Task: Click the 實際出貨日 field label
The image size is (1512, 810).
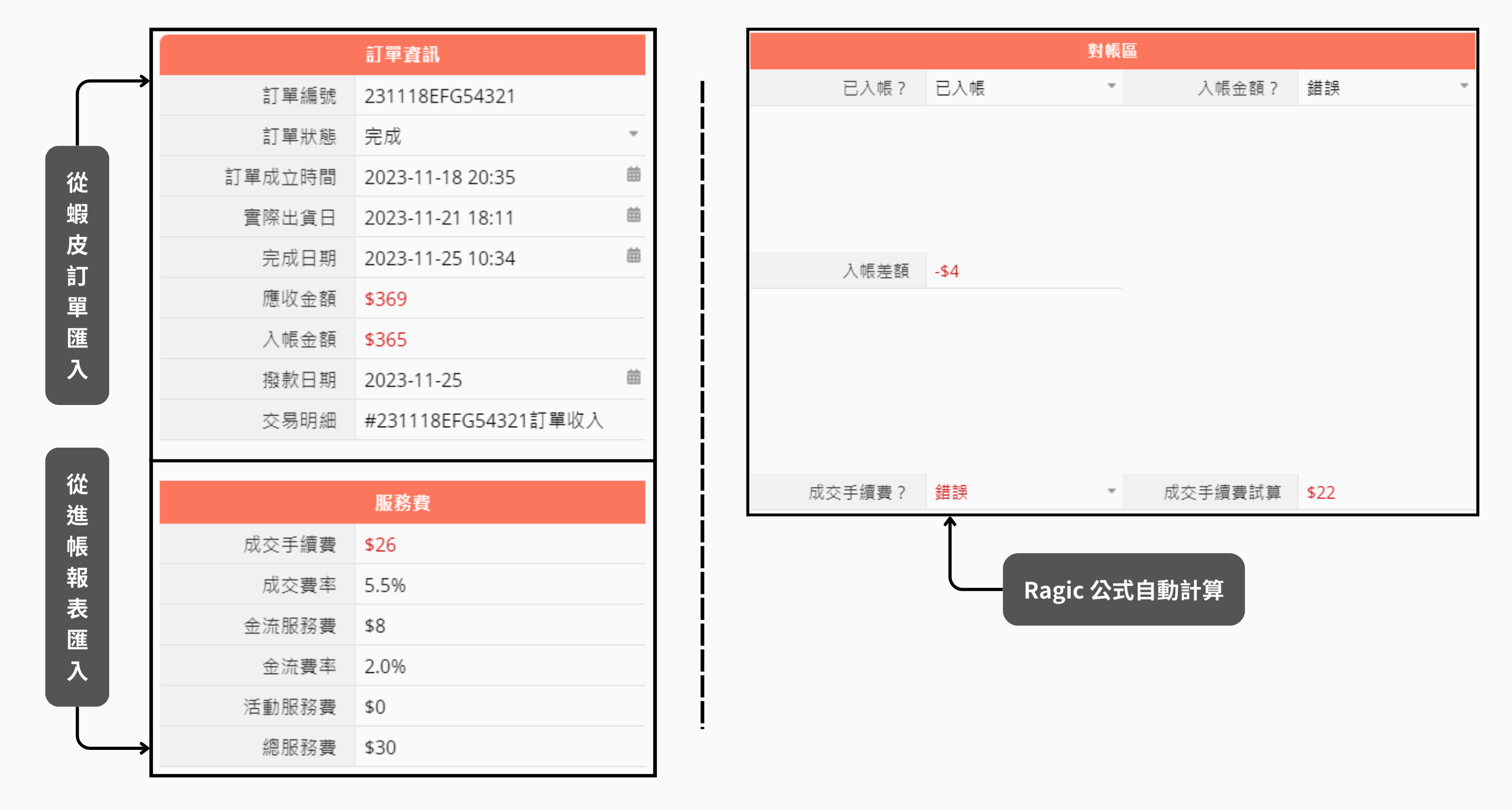Action: 290,217
